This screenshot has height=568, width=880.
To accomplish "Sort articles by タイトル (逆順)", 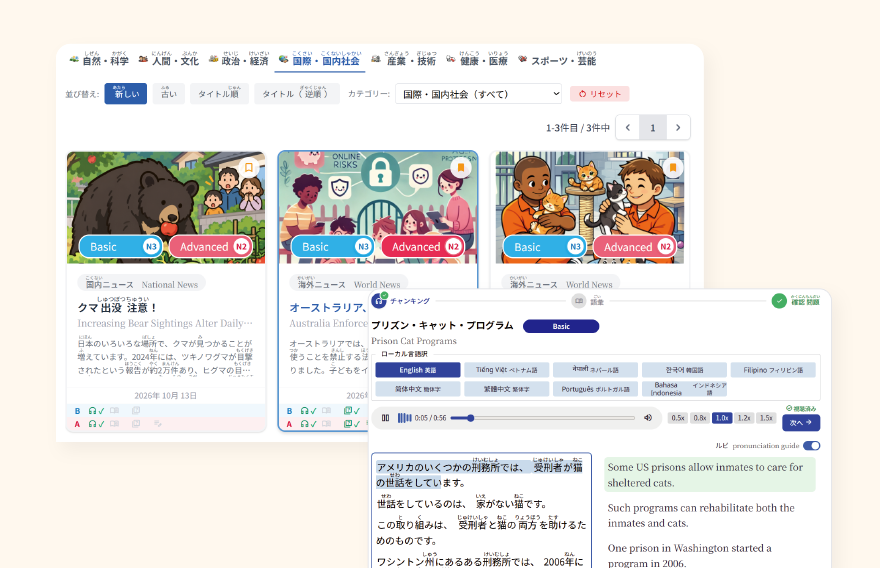I will pyautogui.click(x=297, y=94).
